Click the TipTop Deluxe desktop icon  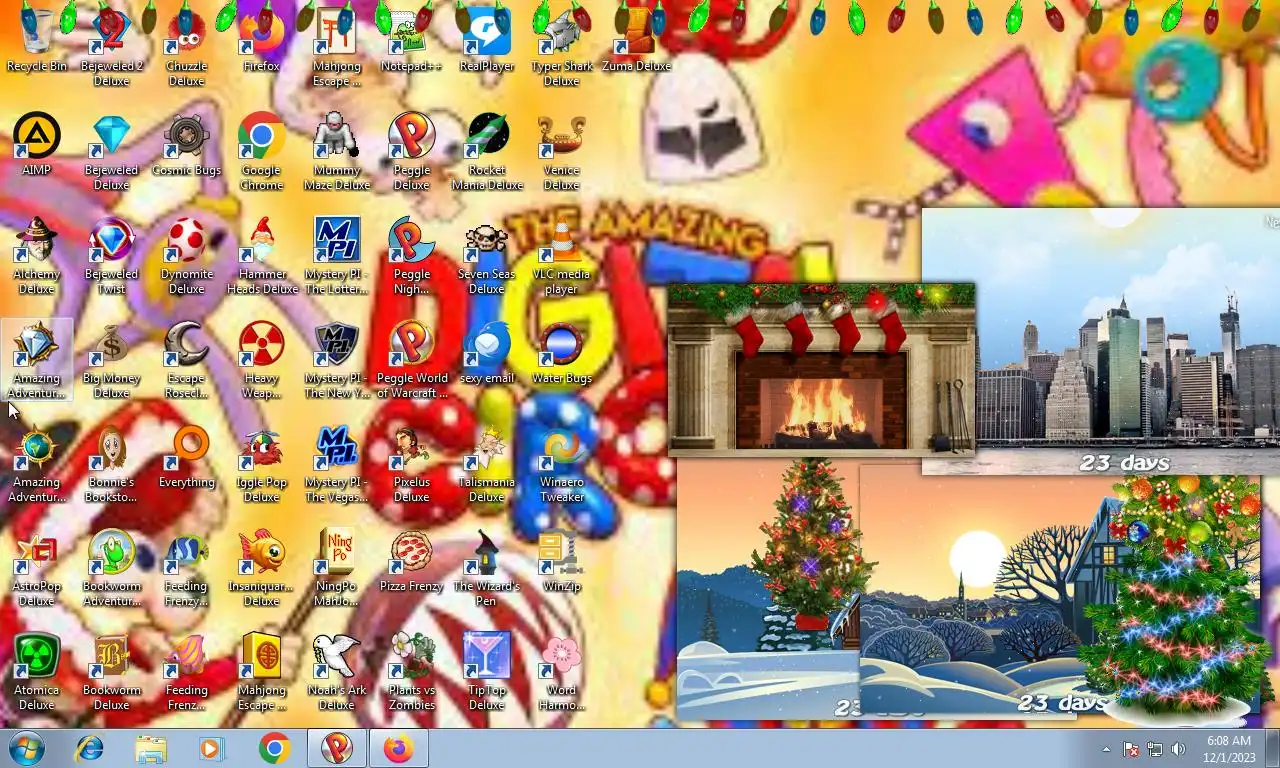(487, 672)
